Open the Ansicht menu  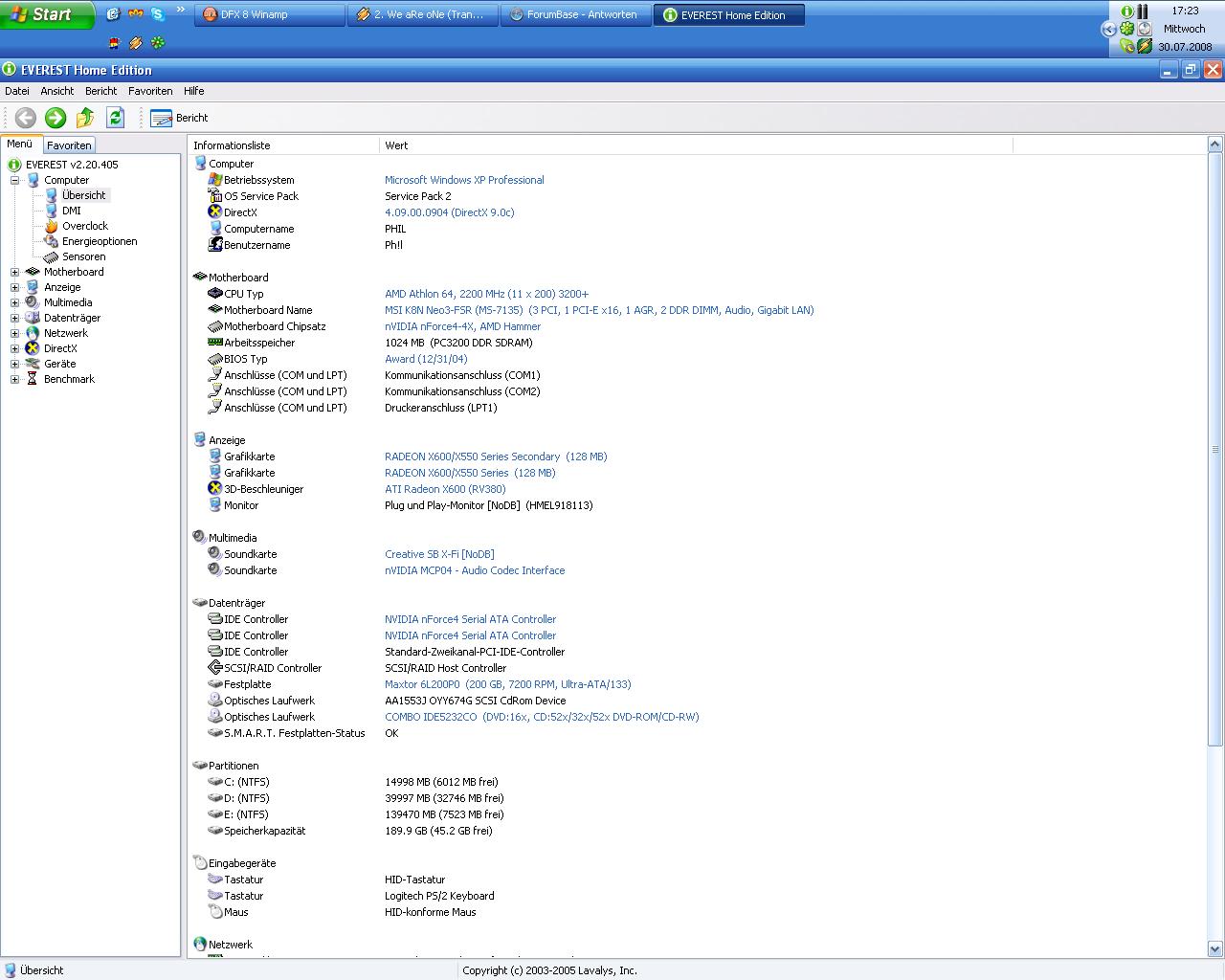click(x=57, y=91)
